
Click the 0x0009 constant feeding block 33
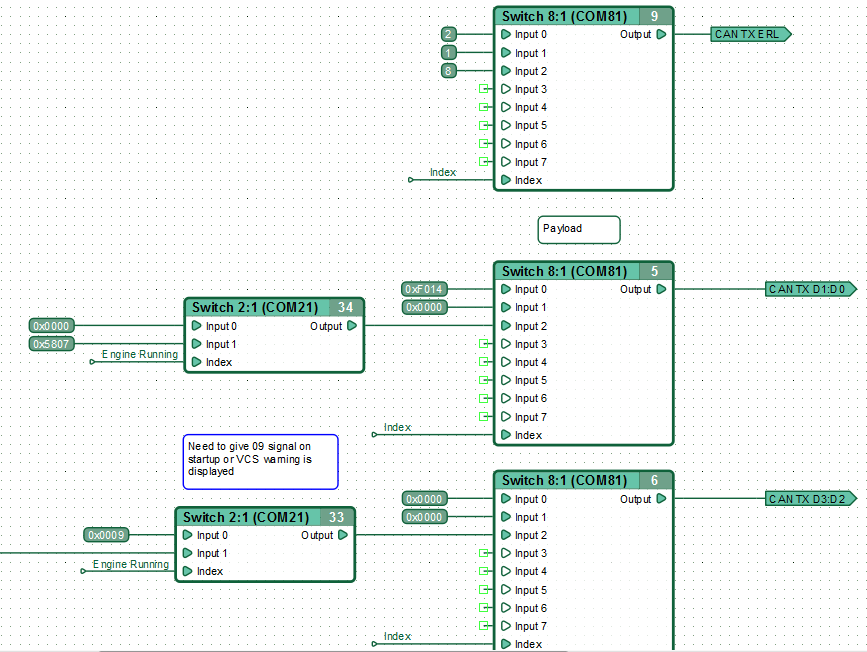click(106, 535)
